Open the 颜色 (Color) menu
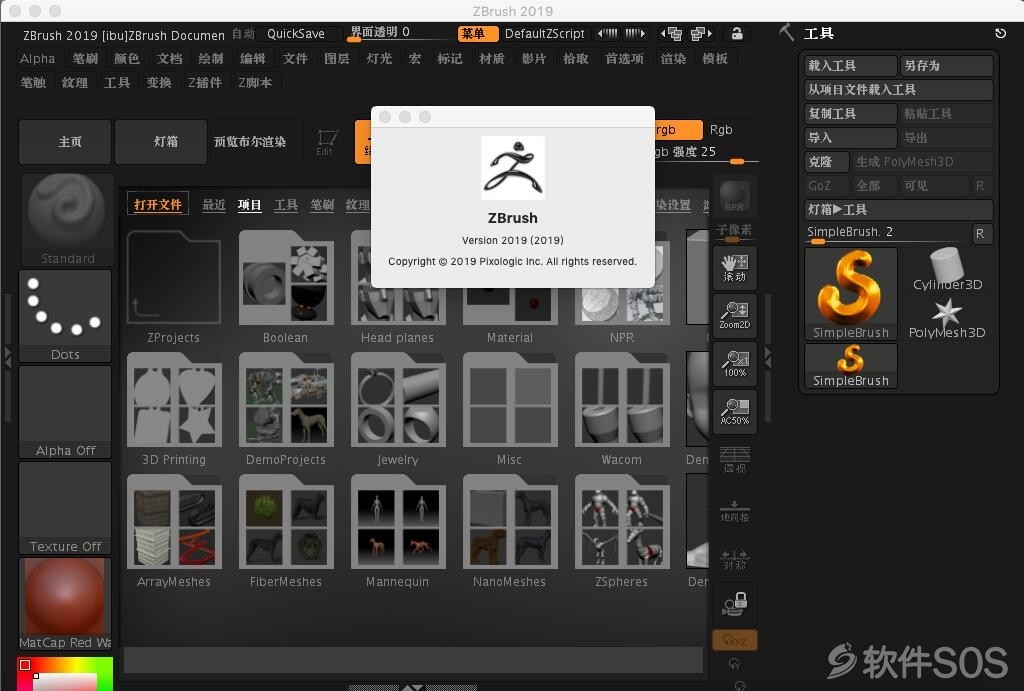Screen dimensions: 1024x691 [x=127, y=59]
